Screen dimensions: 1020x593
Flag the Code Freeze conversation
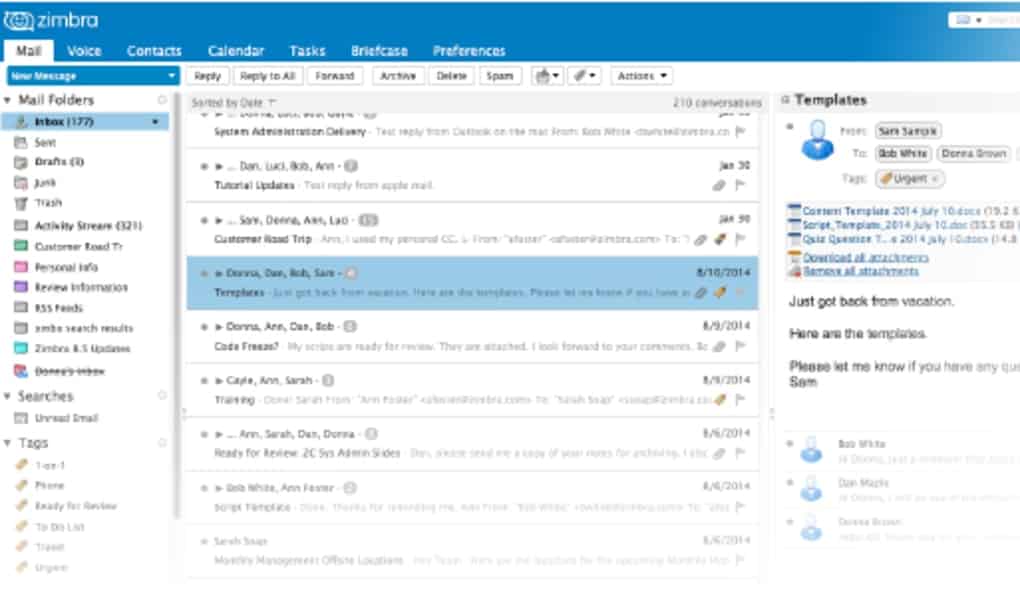(740, 347)
